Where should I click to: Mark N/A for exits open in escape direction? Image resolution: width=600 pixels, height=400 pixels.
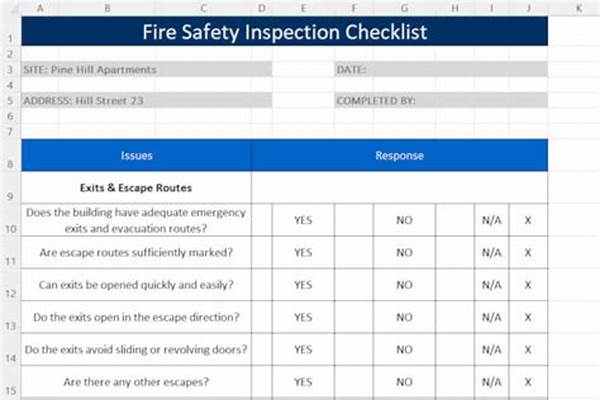pos(491,317)
